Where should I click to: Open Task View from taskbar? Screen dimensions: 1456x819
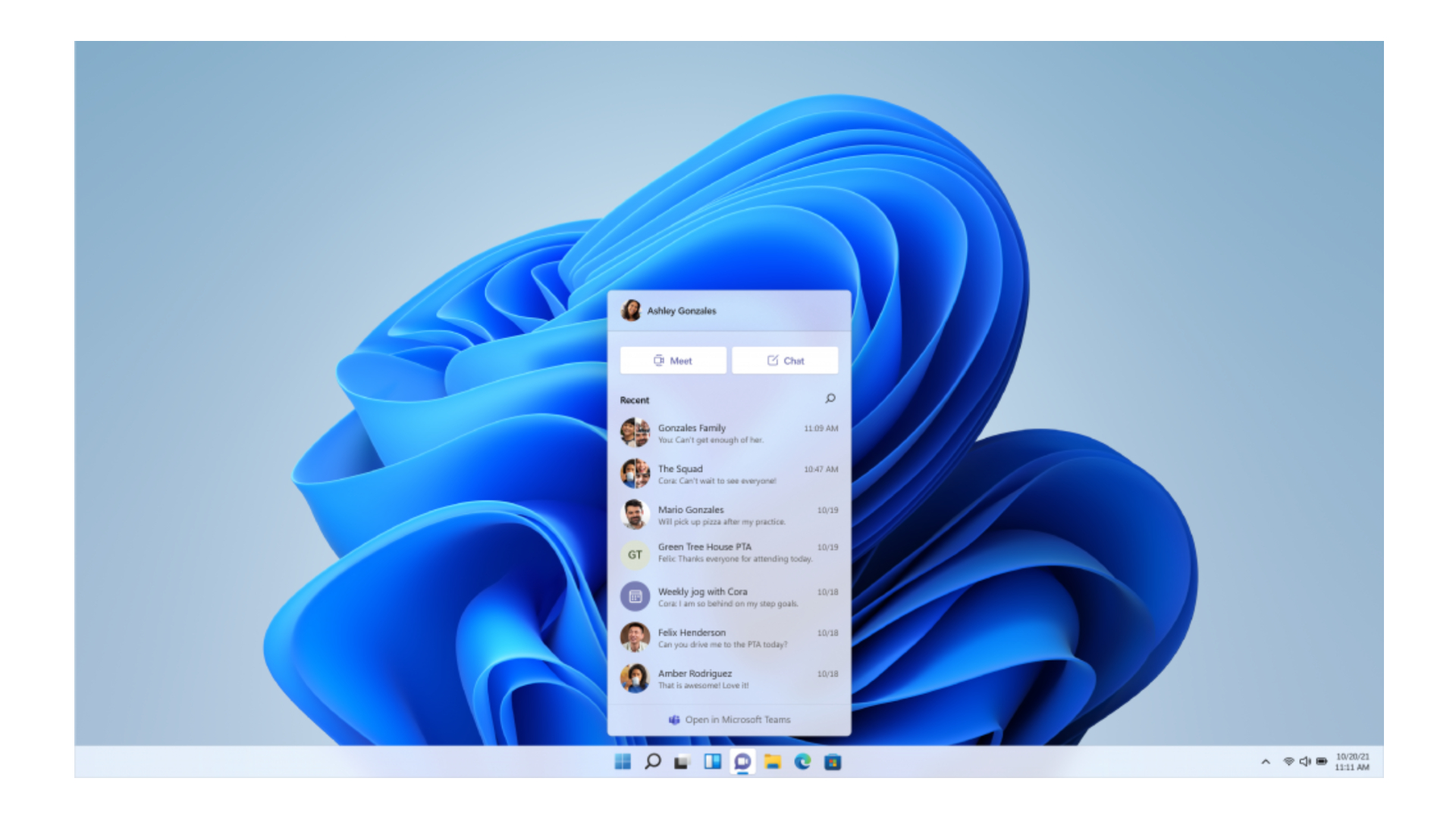tap(682, 762)
